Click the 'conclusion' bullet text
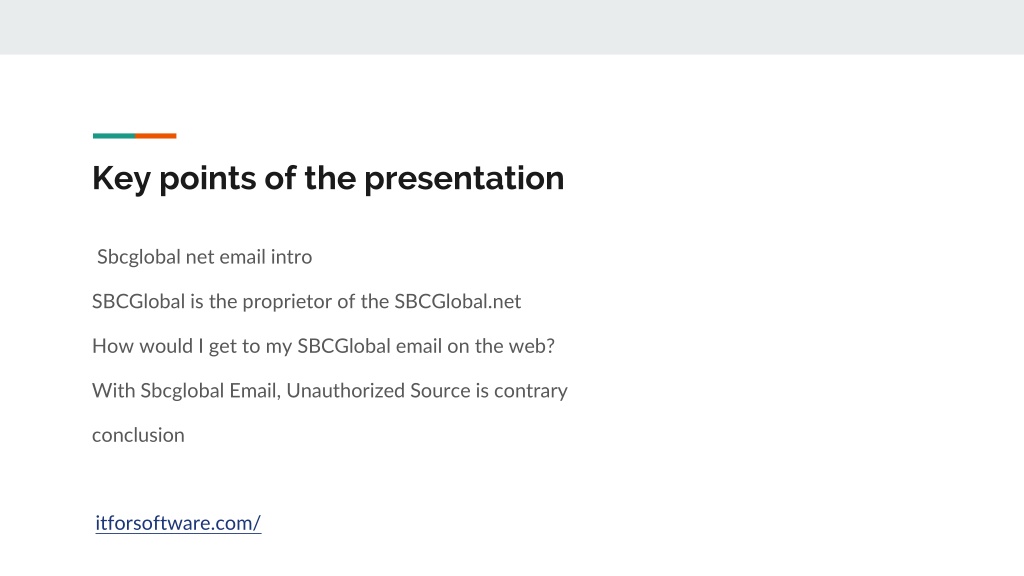Viewport: 1024px width, 576px height. [x=138, y=435]
